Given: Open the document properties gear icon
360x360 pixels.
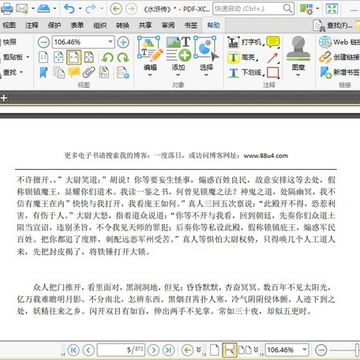Looking at the screenshot, I should pos(123,72).
